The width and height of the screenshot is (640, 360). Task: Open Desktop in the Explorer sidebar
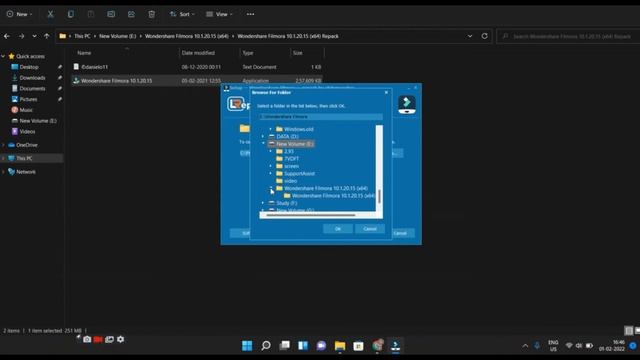coord(29,67)
